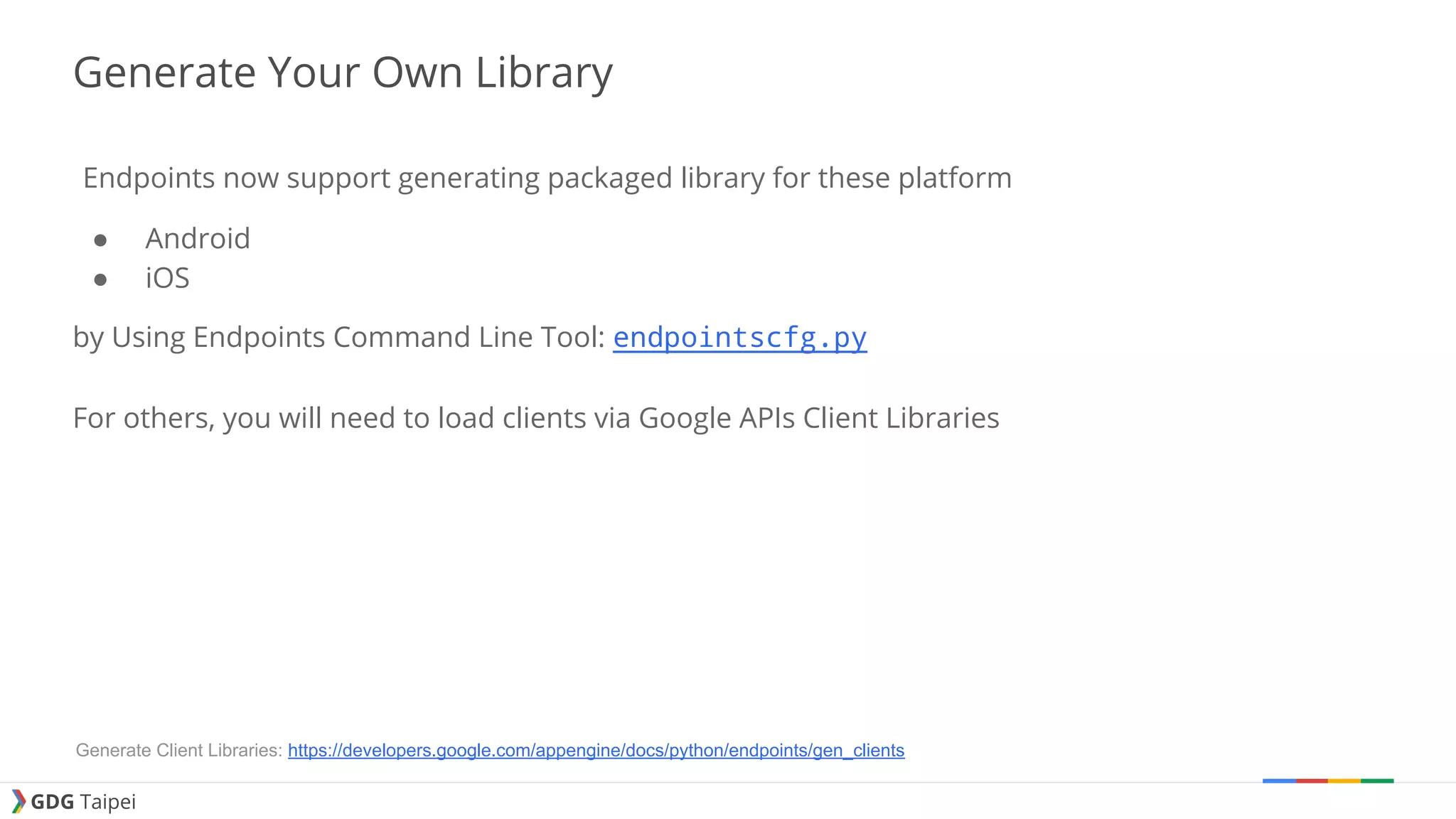This screenshot has width=1456, height=819.
Task: Click the Android bullet text
Action: coord(198,239)
